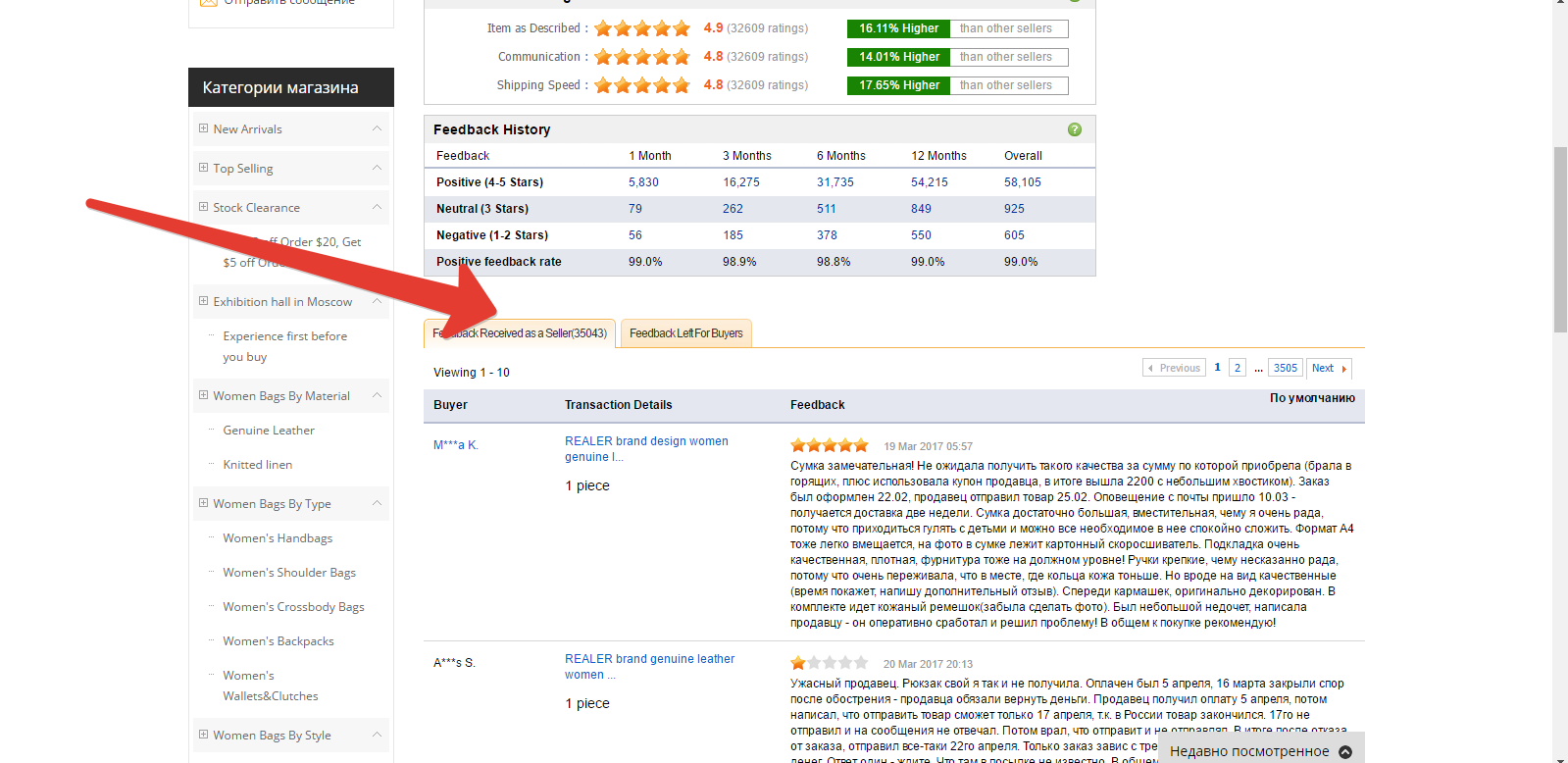Screen dimensions: 1568x763
Task: Click the scrollbar down arrow
Action: point(1560,758)
